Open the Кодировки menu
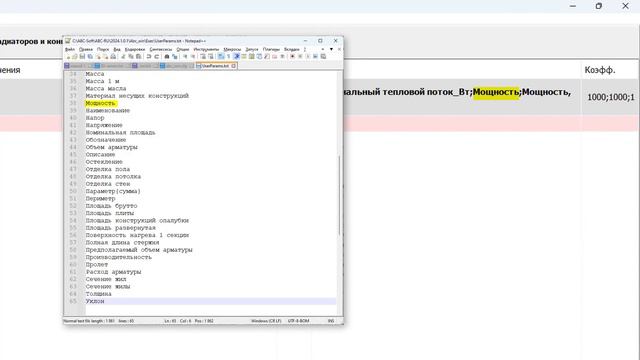Viewport: 640px width, 360px height. (x=135, y=49)
